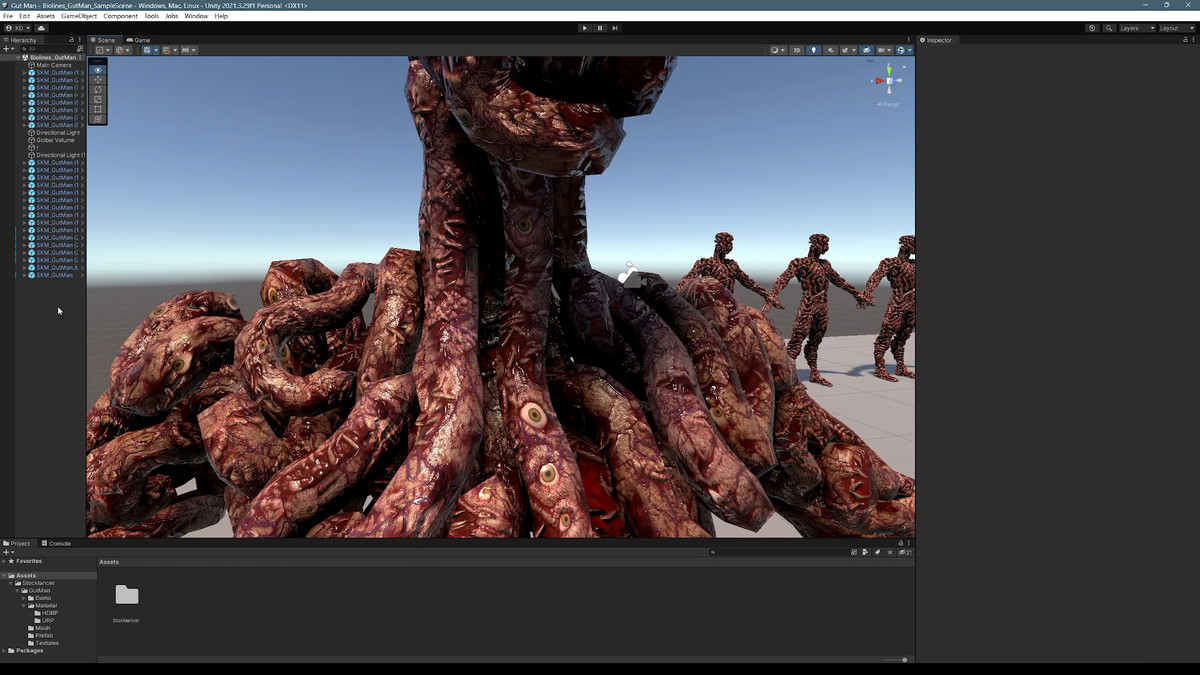Open the cloud services icon
1200x675 pixels.
41,28
